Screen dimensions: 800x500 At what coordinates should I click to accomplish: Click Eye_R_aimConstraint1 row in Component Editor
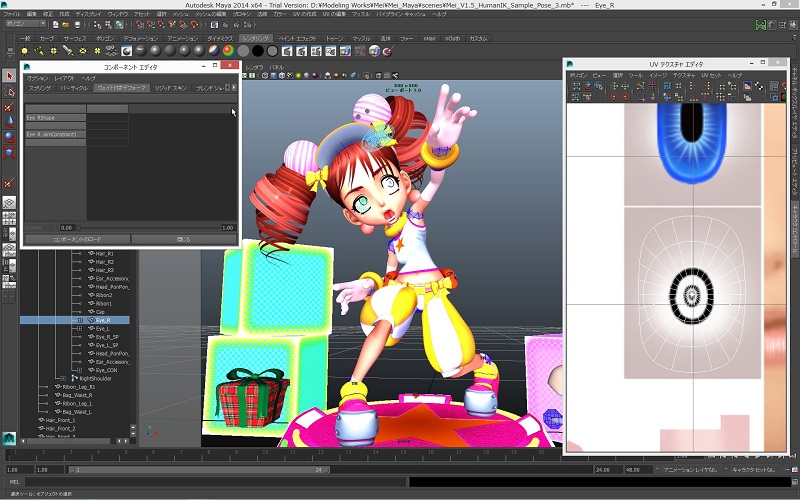tap(56, 134)
